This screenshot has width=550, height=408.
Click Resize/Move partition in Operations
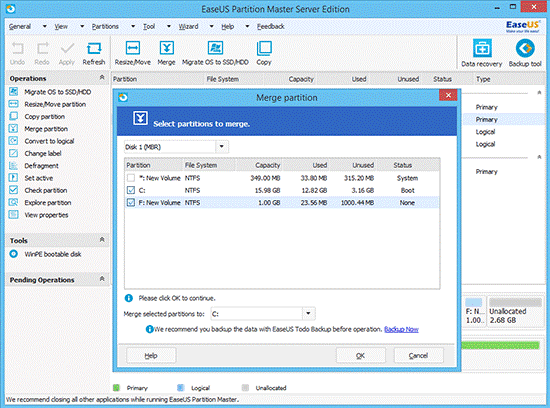coord(55,104)
